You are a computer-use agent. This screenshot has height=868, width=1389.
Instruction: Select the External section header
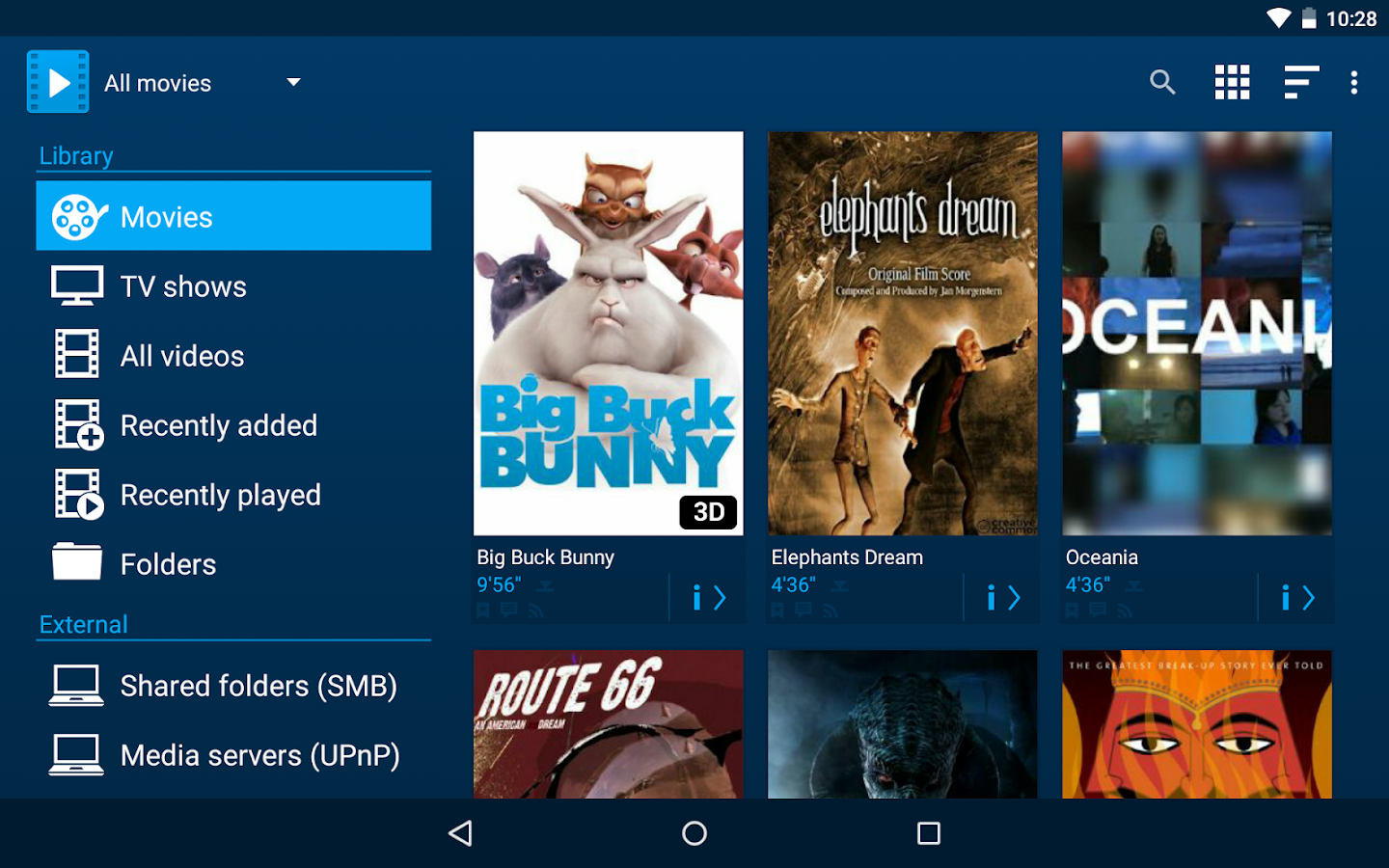click(83, 624)
